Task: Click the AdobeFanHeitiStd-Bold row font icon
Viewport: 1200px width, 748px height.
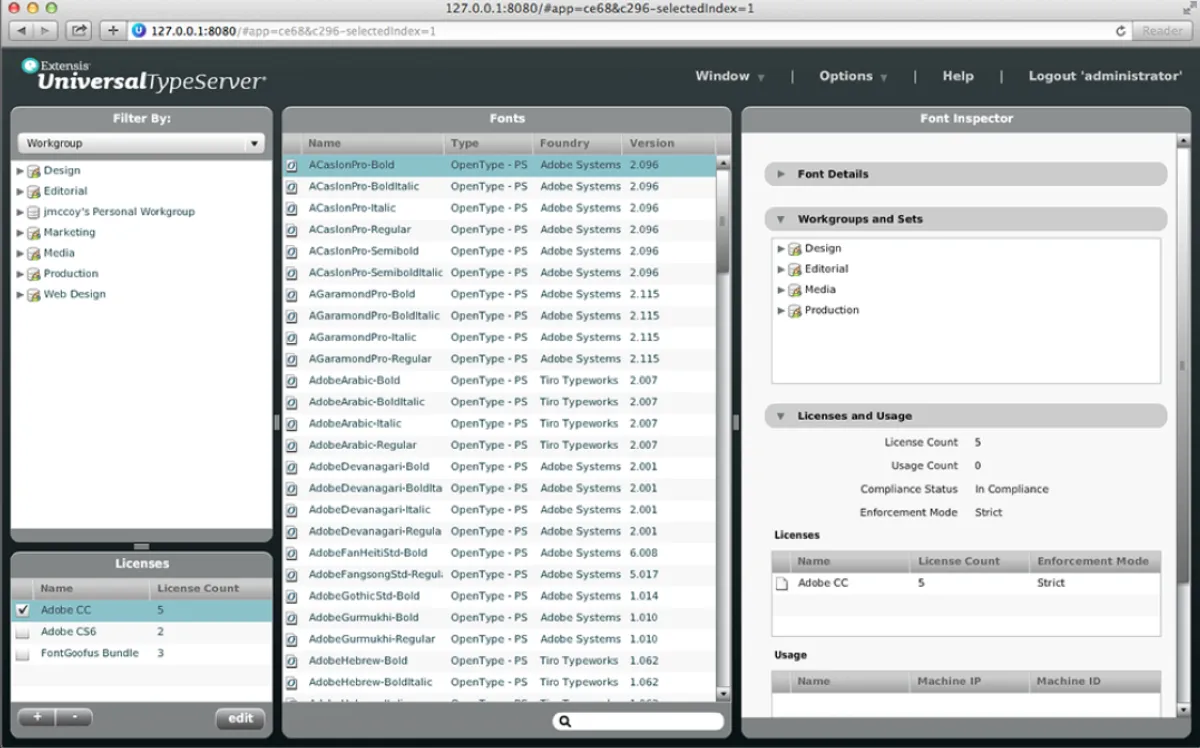Action: pos(292,553)
